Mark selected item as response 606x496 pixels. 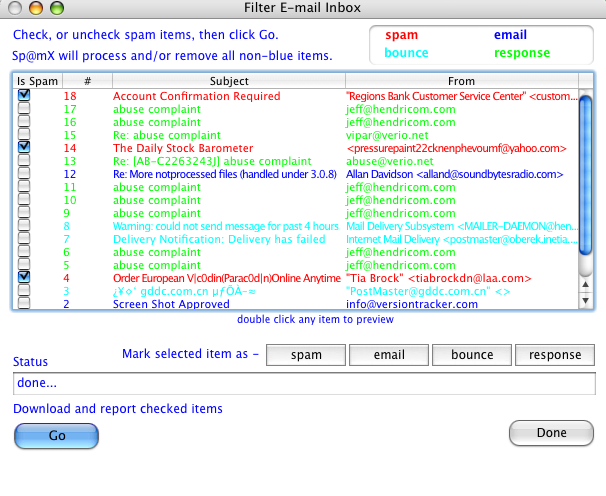[554, 355]
